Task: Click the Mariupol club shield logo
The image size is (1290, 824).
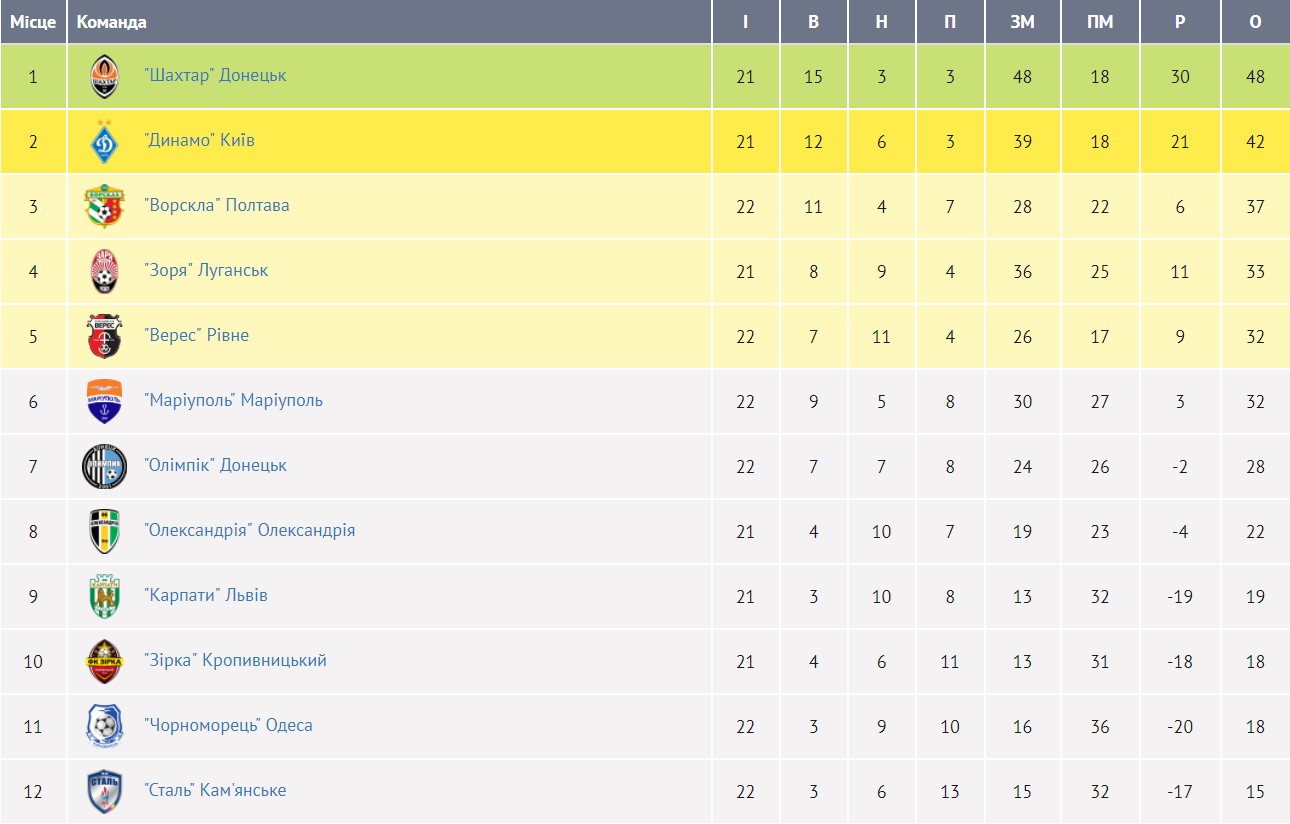Action: click(104, 402)
